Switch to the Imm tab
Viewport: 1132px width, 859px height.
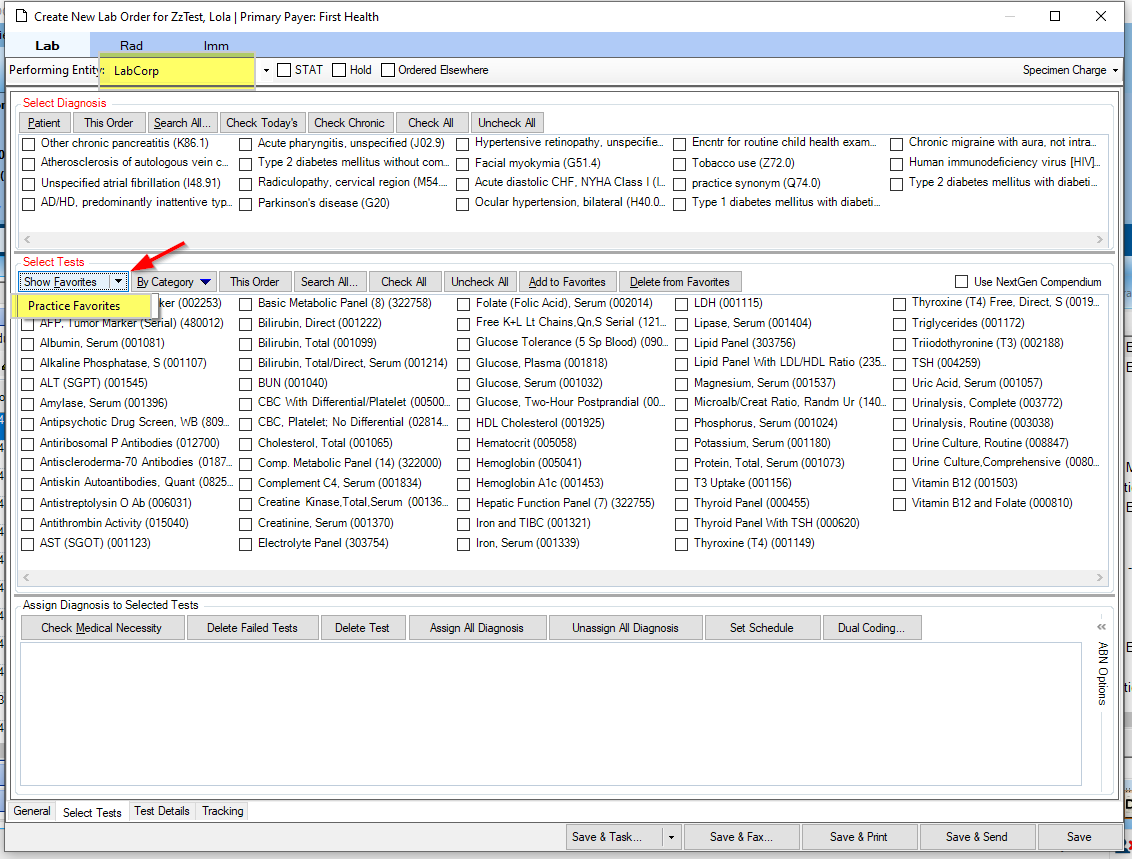[216, 45]
